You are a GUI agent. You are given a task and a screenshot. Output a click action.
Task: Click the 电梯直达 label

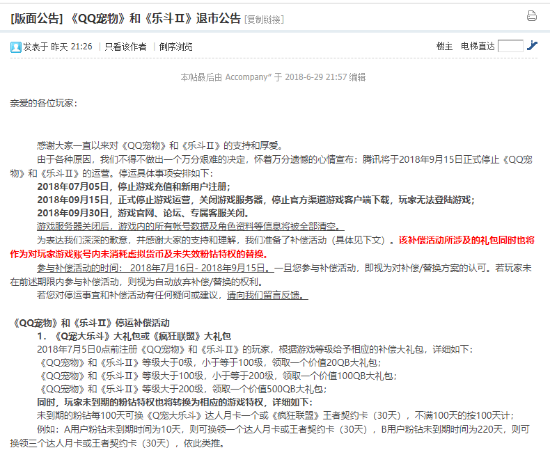coord(477,46)
